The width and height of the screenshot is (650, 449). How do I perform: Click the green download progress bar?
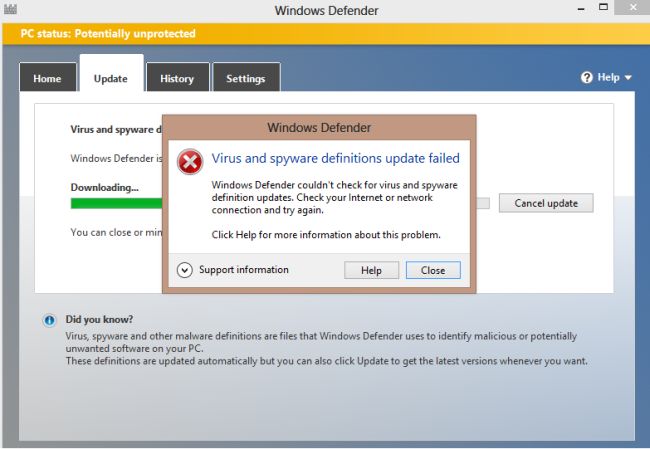pyautogui.click(x=116, y=203)
